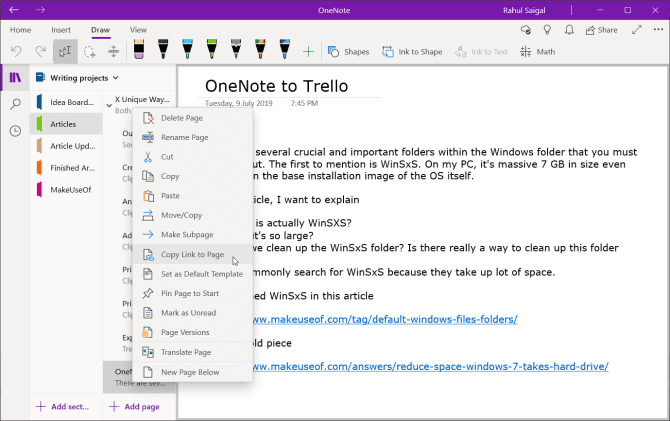Open the more options ellipsis menu
The width and height of the screenshot is (670, 421).
point(658,30)
